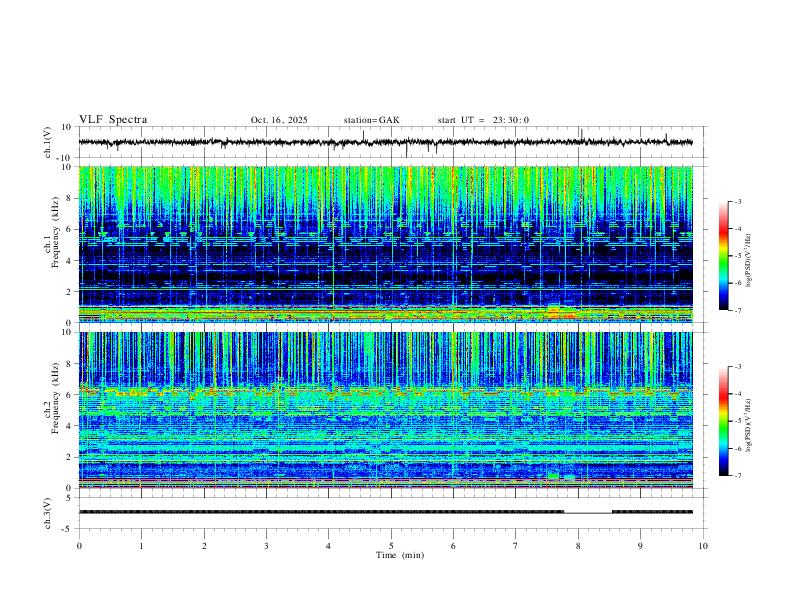792x612 pixels.
Task: Click the time axis tick label '8'
Action: pyautogui.click(x=578, y=546)
